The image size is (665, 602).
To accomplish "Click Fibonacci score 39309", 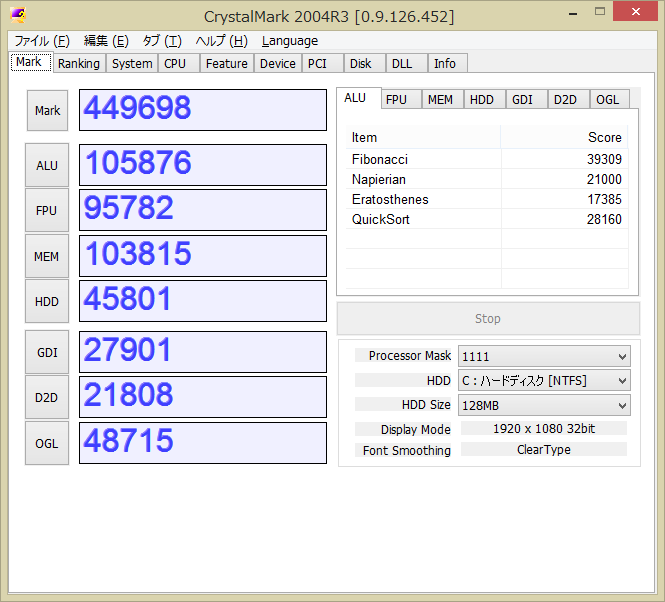I will coord(604,159).
